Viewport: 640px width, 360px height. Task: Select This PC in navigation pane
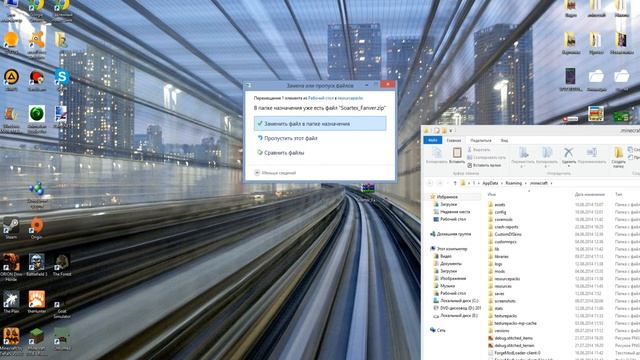(x=452, y=249)
